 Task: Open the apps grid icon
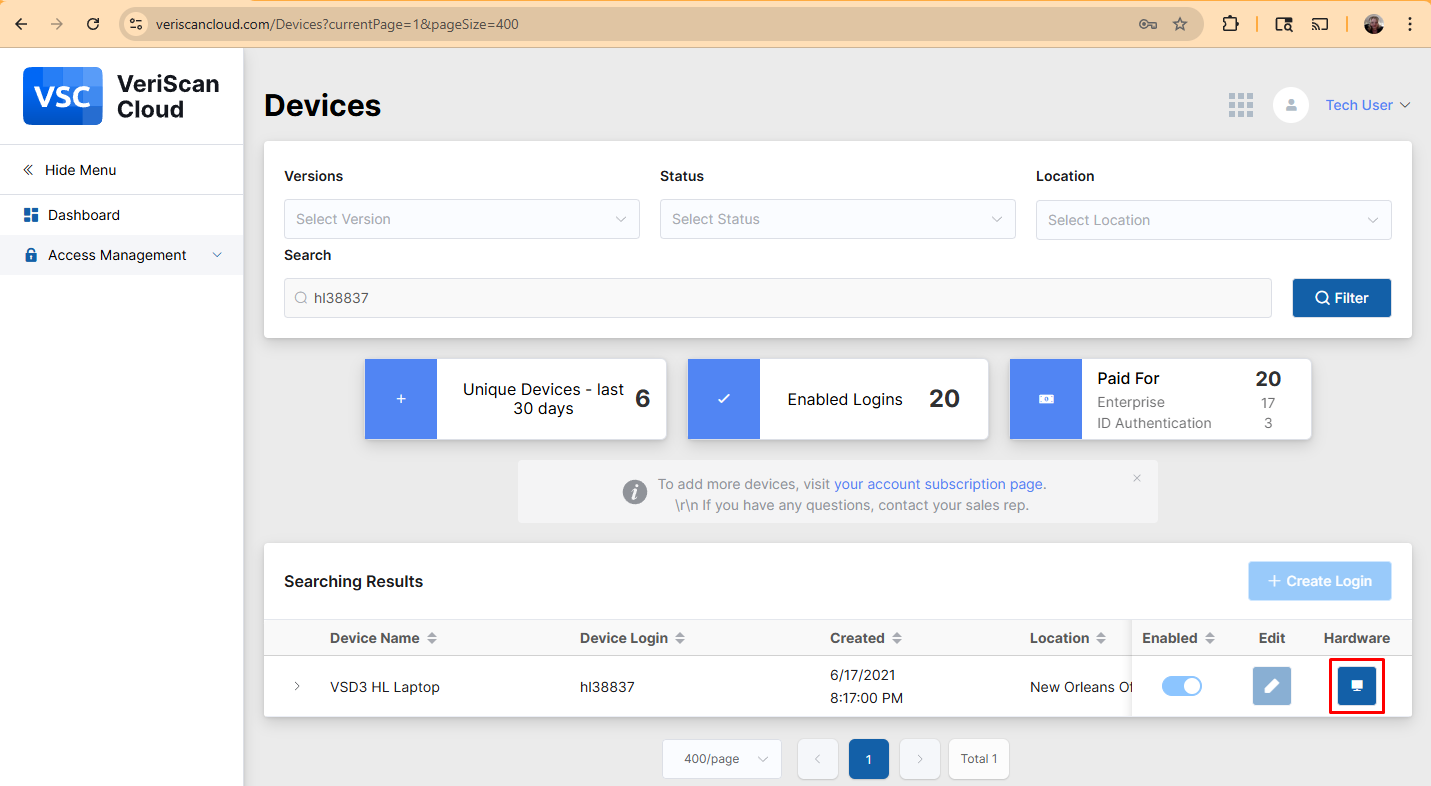(1241, 105)
